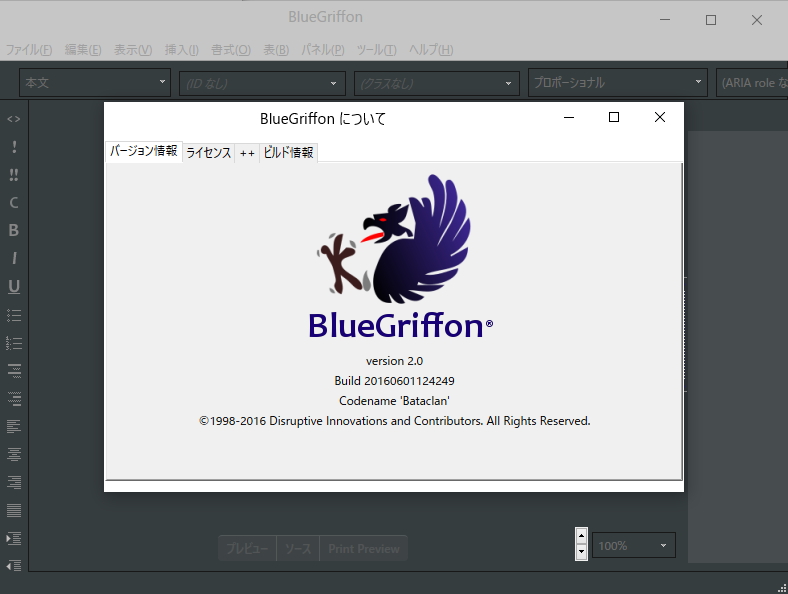This screenshot has width=788, height=594.
Task: Click the 'Build 20160601124249' text
Action: point(395,381)
